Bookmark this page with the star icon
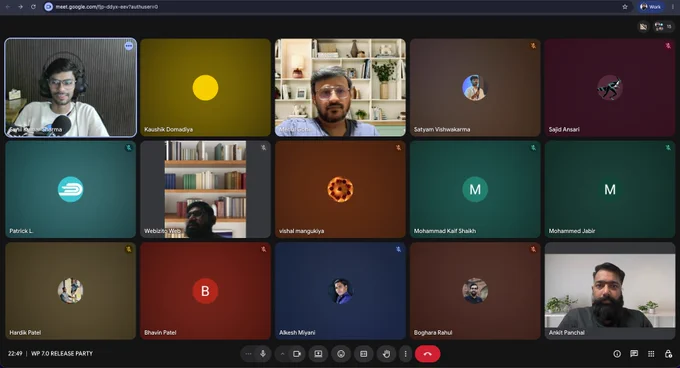Image resolution: width=680 pixels, height=368 pixels. point(625,7)
